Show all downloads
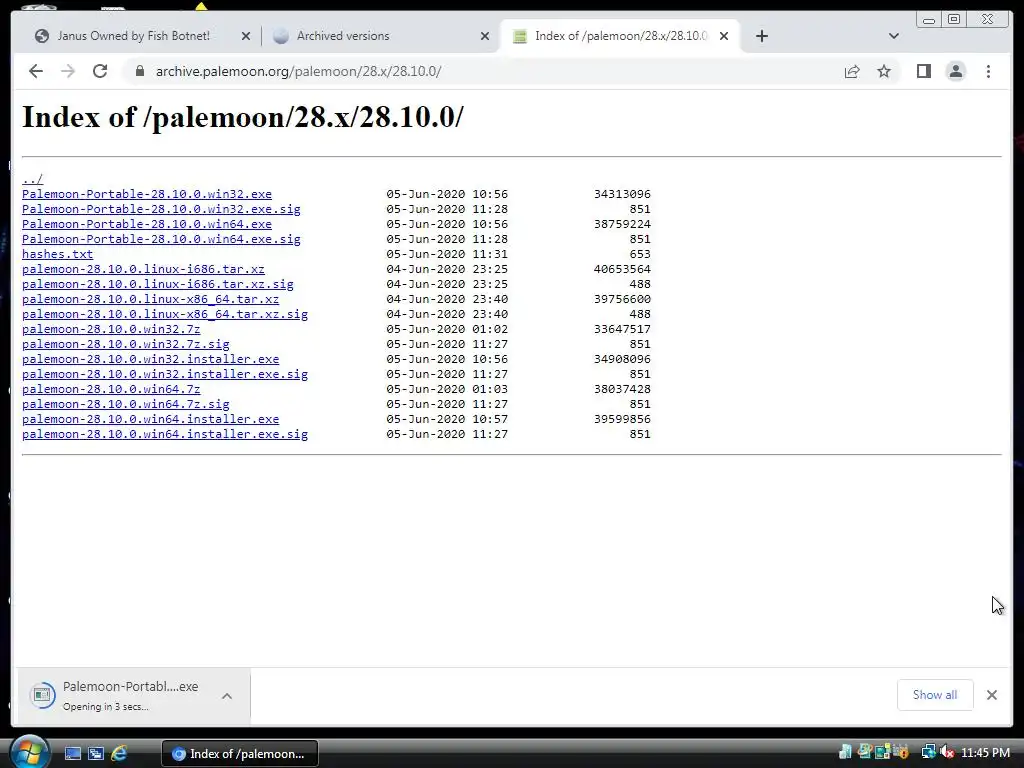 click(935, 695)
